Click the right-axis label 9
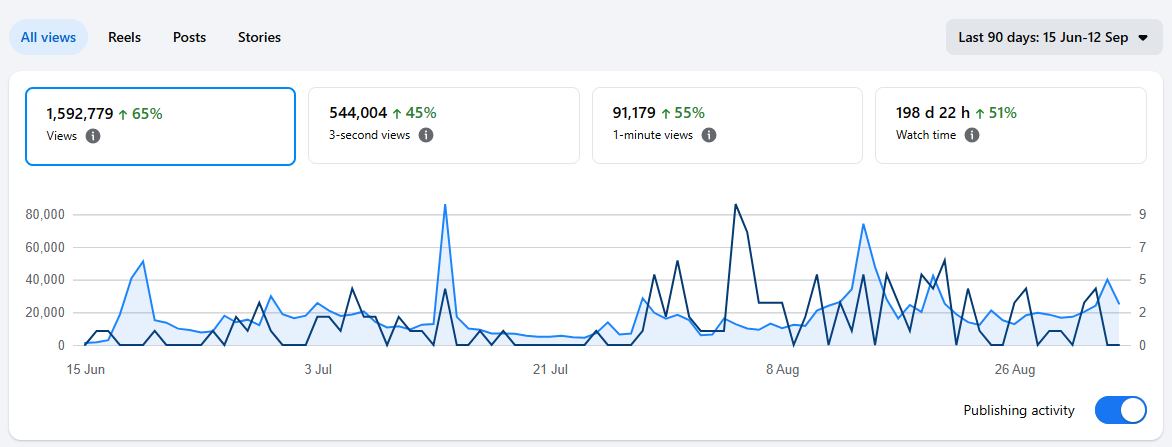The image size is (1172, 447). 1143,215
